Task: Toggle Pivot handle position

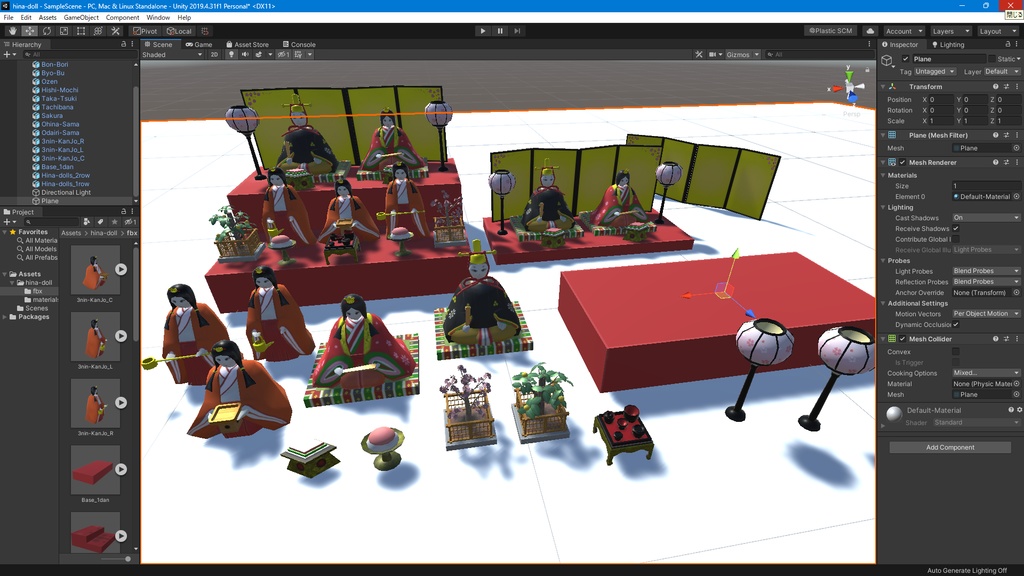Action: [x=145, y=31]
